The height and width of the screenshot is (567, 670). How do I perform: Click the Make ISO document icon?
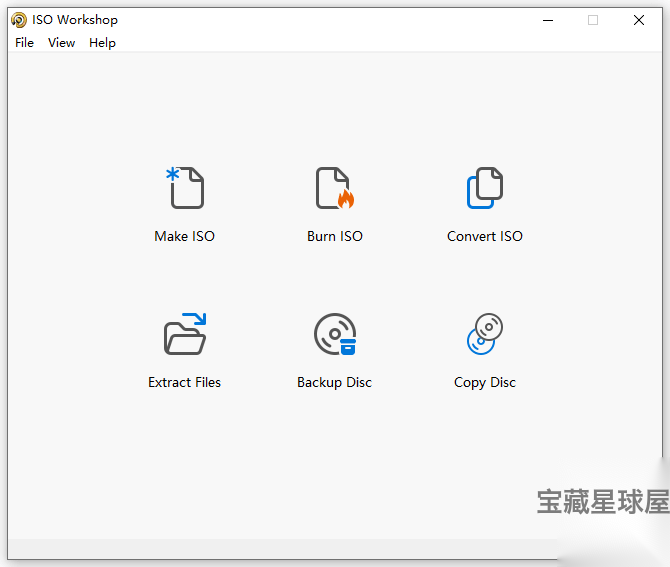point(185,188)
